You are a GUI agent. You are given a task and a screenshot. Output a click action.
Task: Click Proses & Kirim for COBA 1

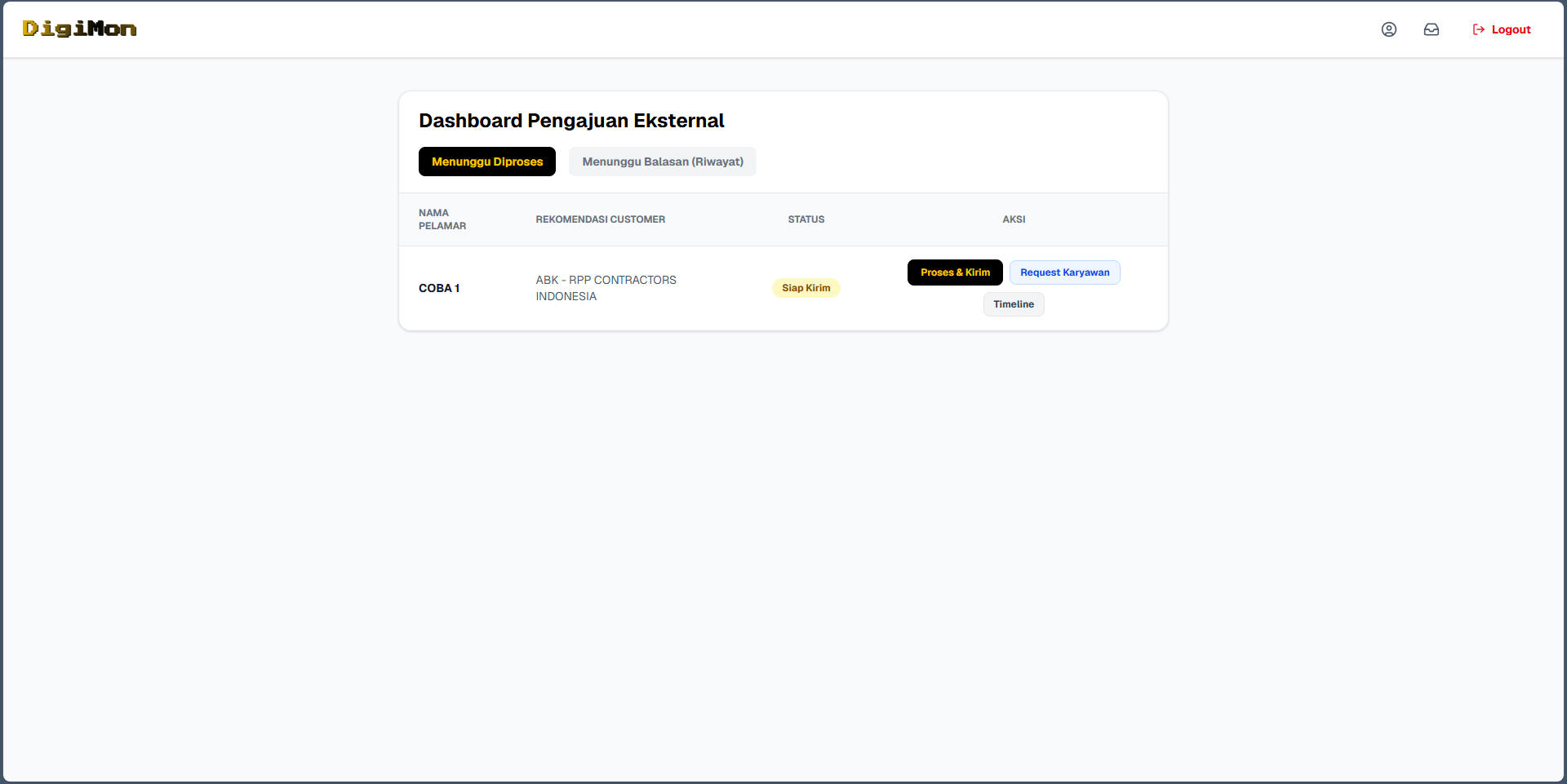tap(955, 272)
